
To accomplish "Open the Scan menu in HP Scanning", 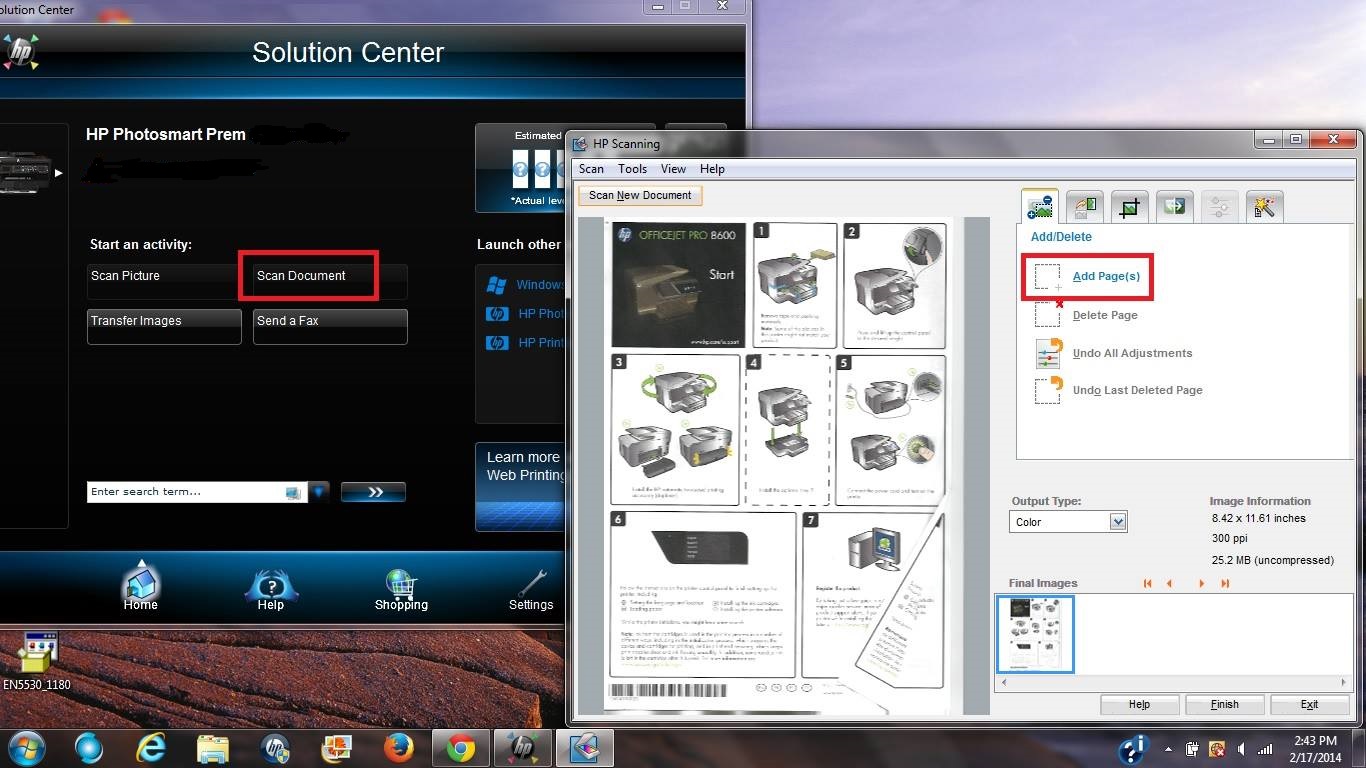I will click(591, 169).
